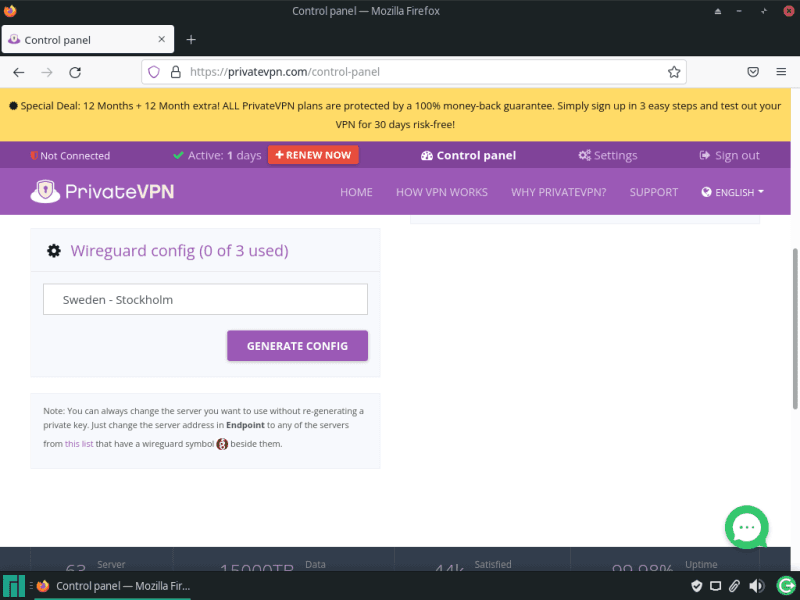
Task: Show site tracking protection shield
Action: pos(153,72)
